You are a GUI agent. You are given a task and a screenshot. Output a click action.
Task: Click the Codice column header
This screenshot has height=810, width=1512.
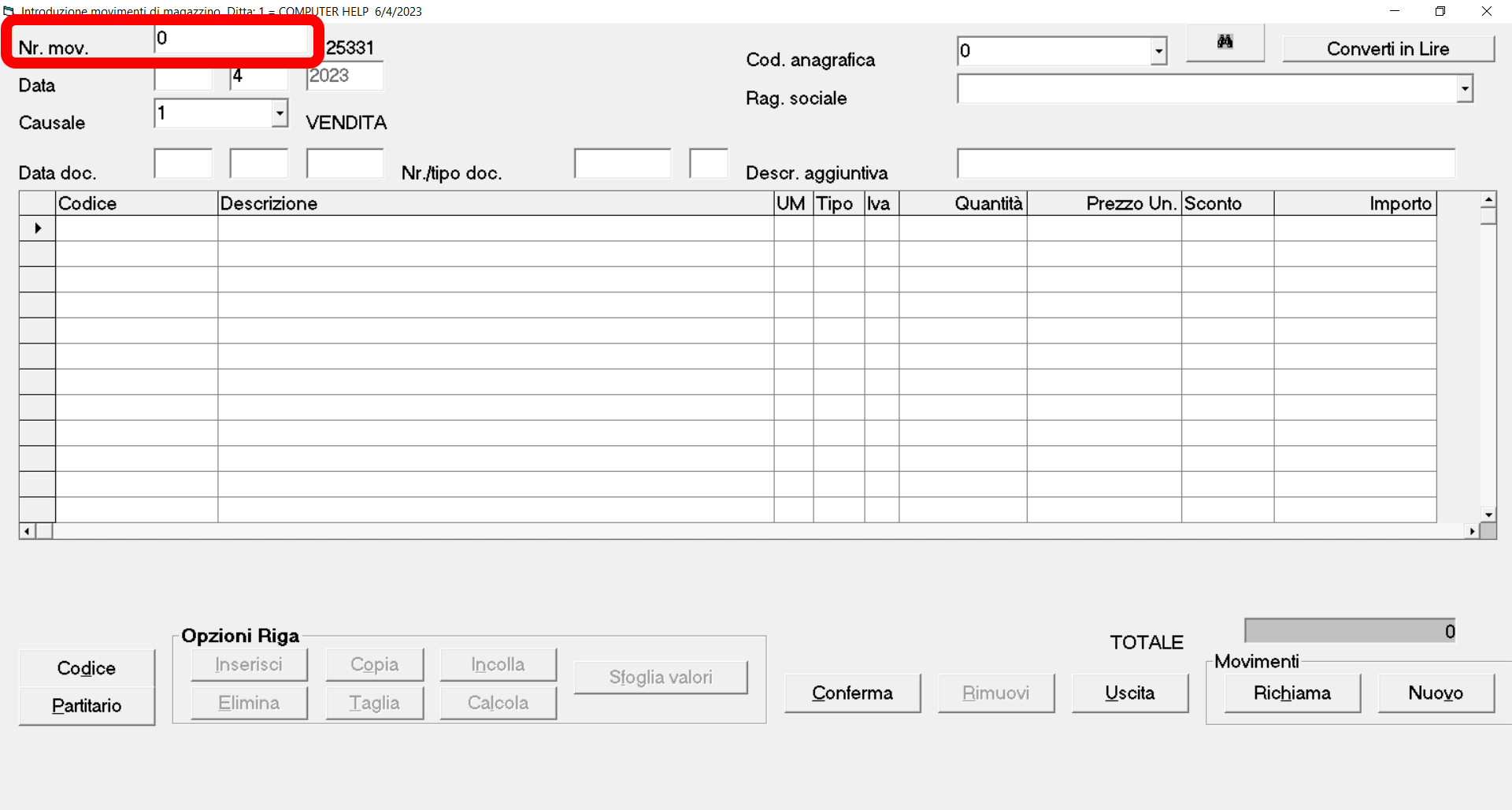(x=137, y=203)
